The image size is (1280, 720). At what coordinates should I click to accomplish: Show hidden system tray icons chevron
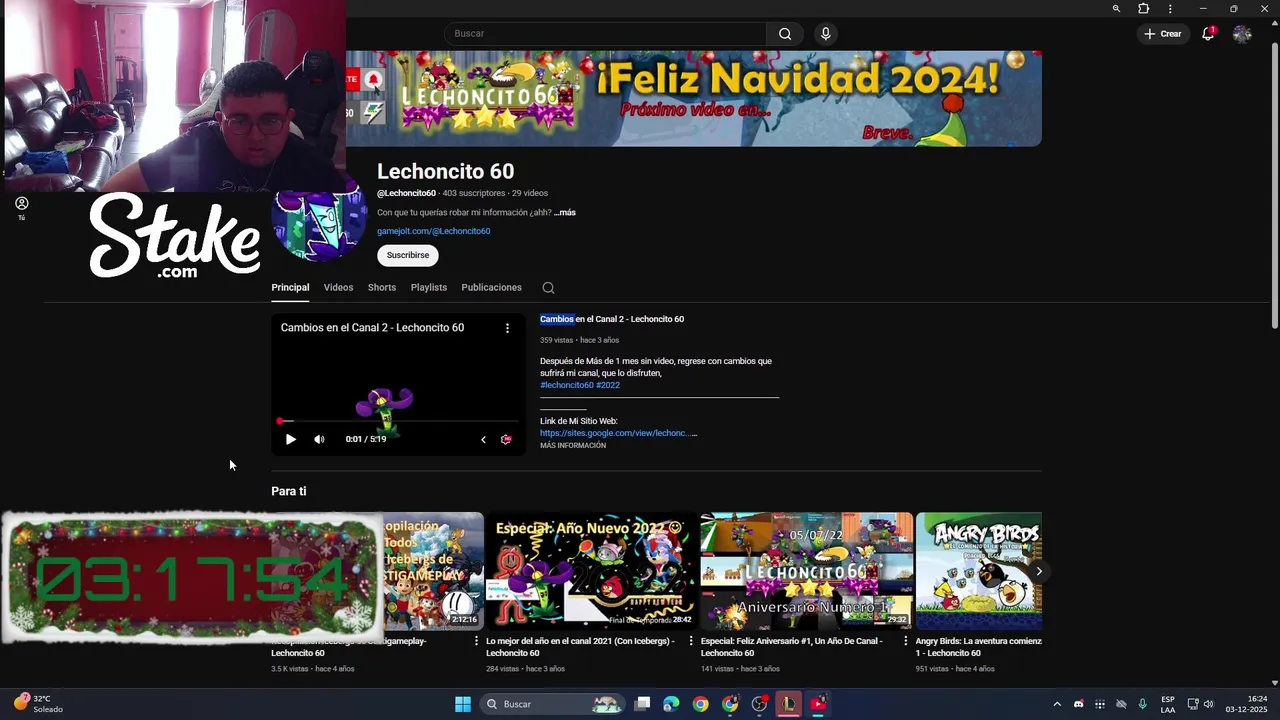(1056, 704)
